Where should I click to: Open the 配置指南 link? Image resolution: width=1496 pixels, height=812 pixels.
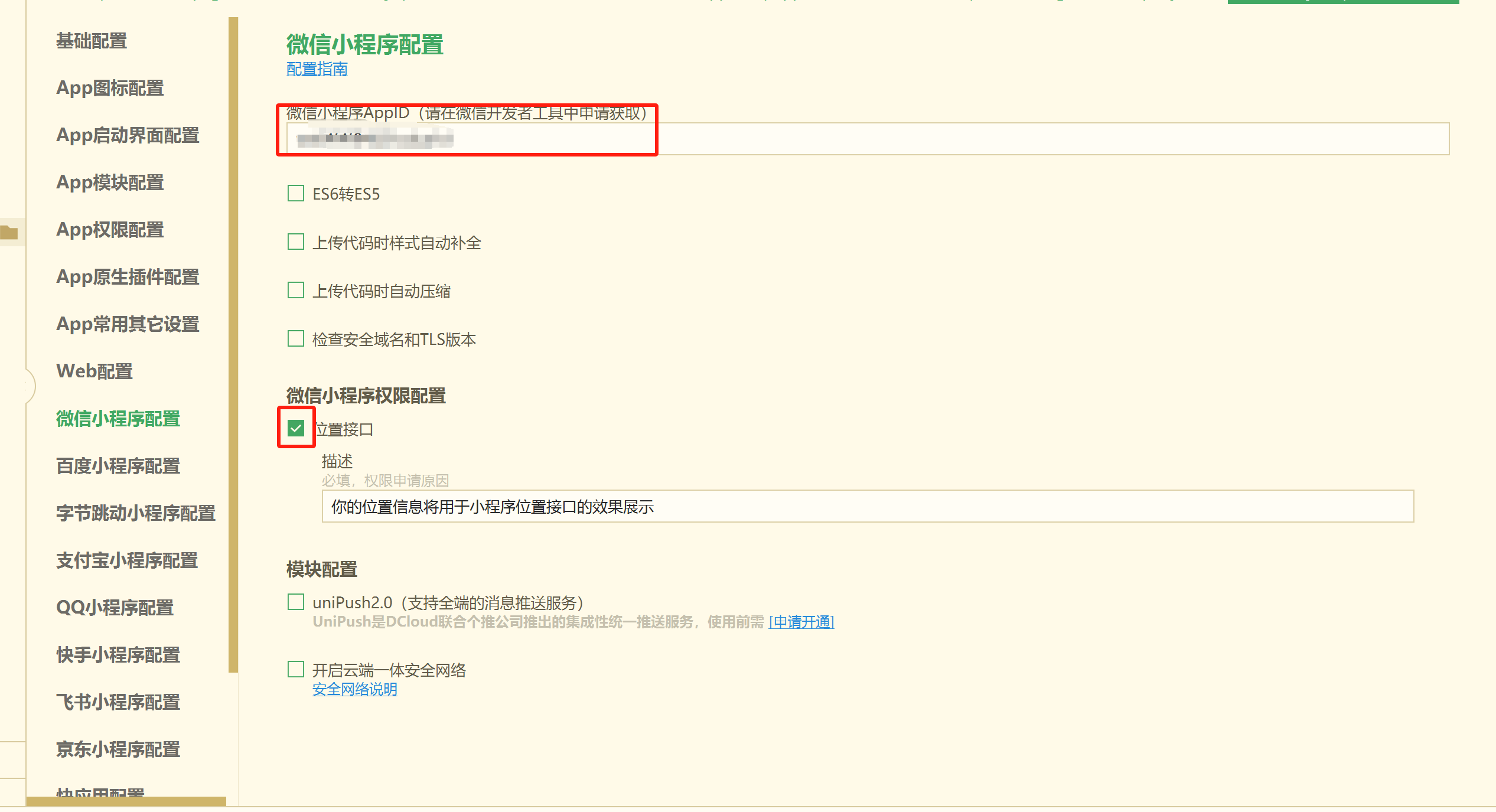(317, 69)
